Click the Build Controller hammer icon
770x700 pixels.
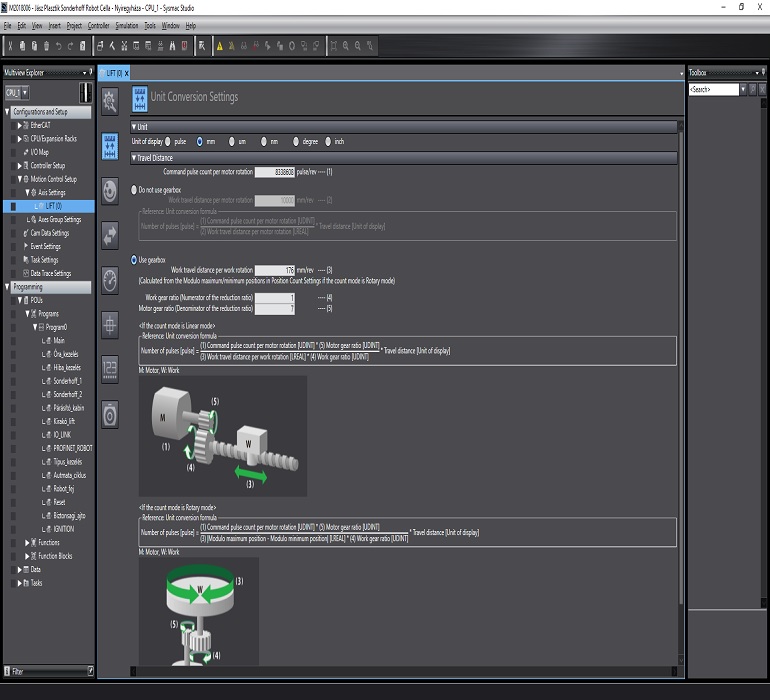click(x=112, y=46)
